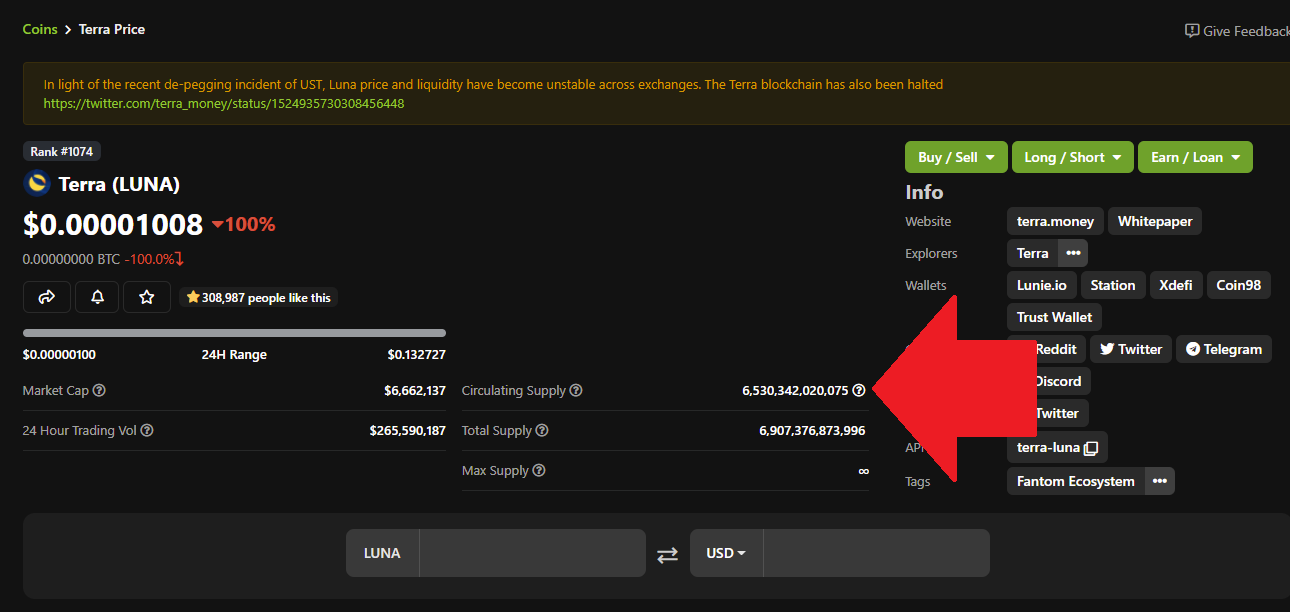The image size is (1290, 612).
Task: Go to Coins breadcrumb link
Action: 40,29
